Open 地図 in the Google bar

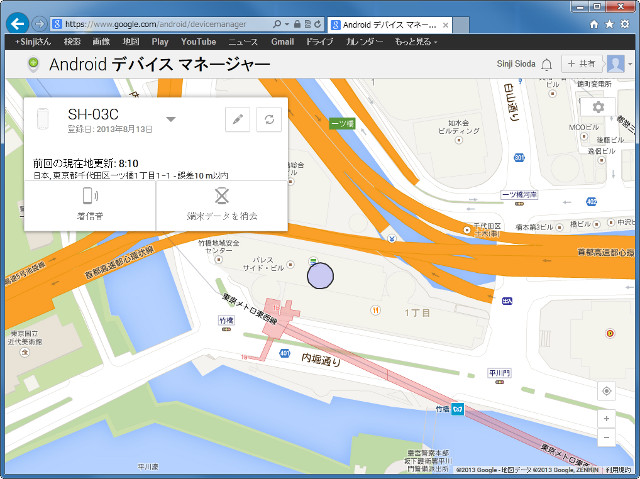click(131, 42)
